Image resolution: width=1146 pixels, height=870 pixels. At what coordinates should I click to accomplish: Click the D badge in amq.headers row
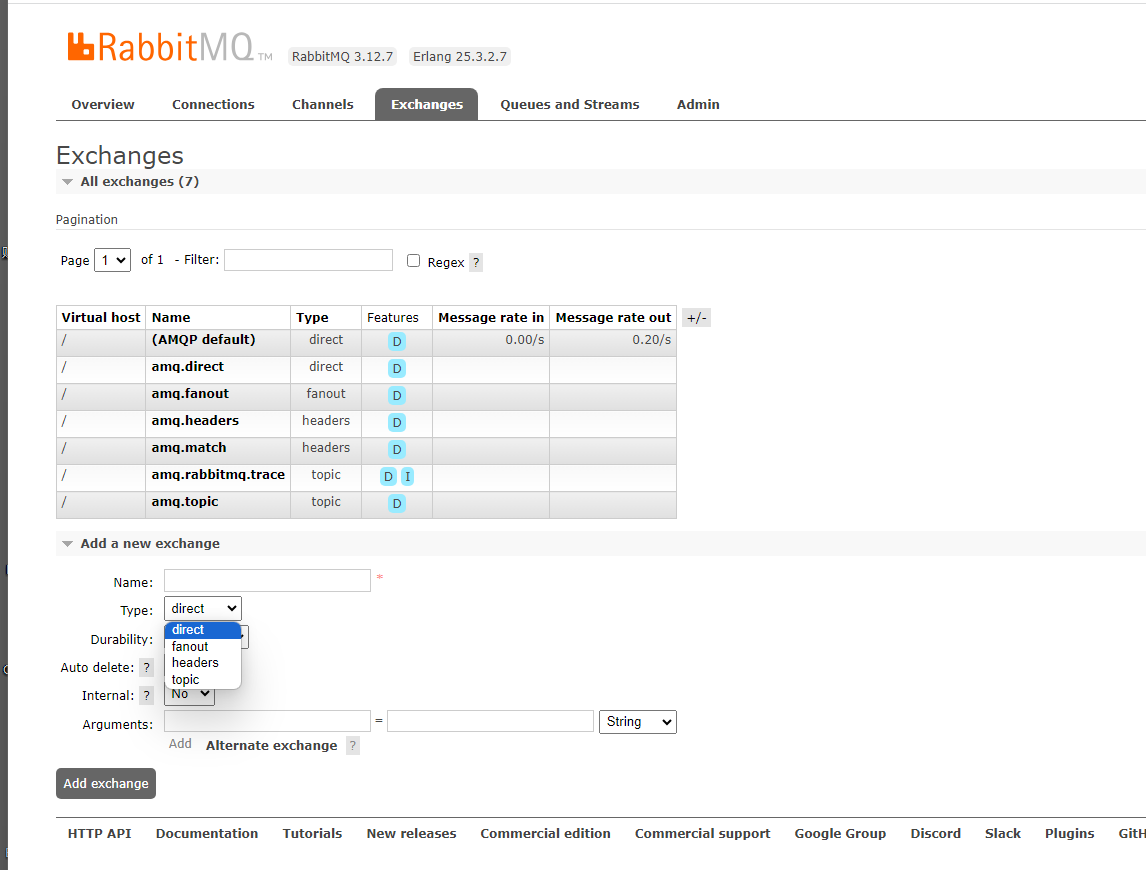(397, 423)
